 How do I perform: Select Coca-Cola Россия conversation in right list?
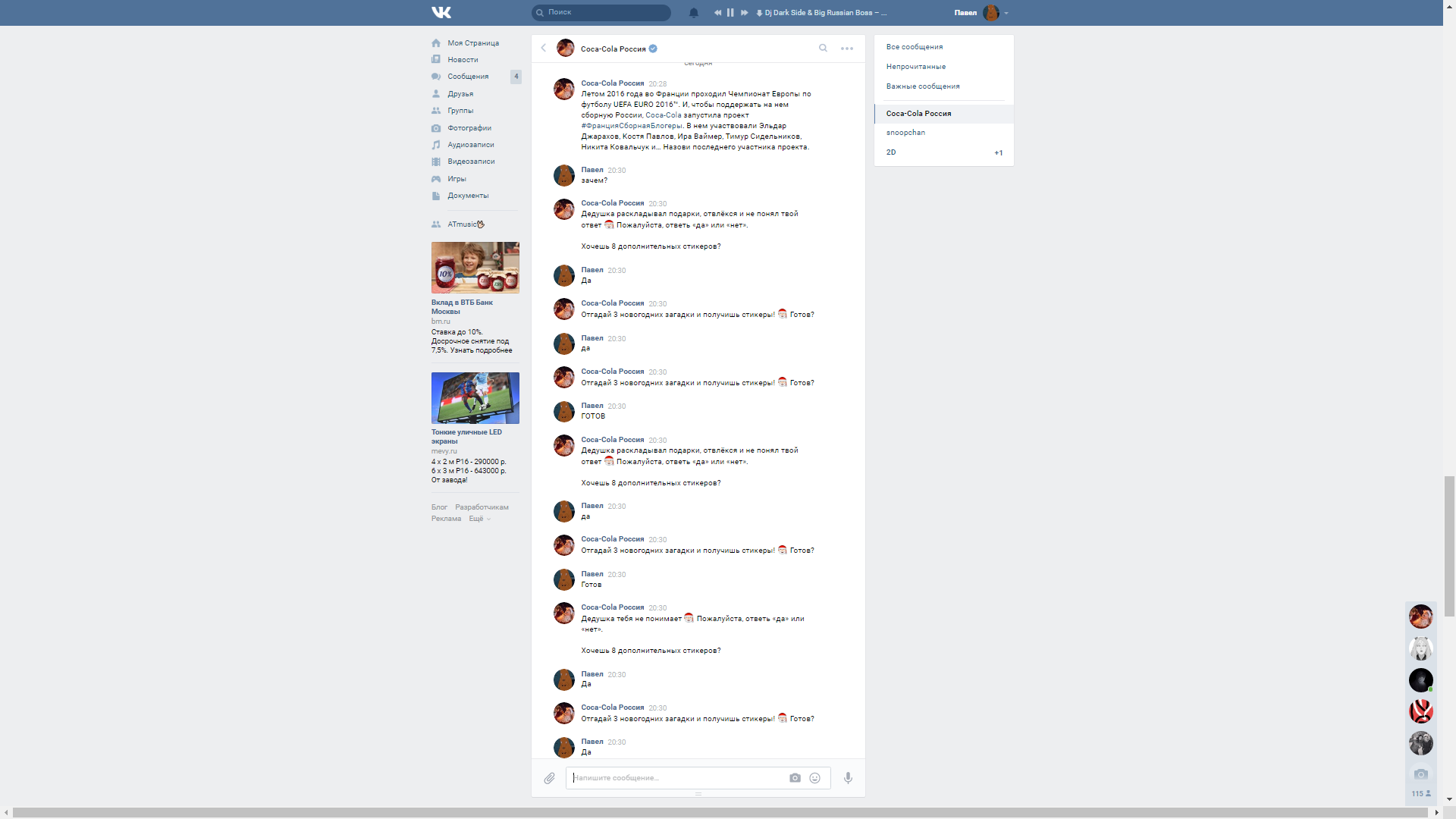click(x=944, y=114)
